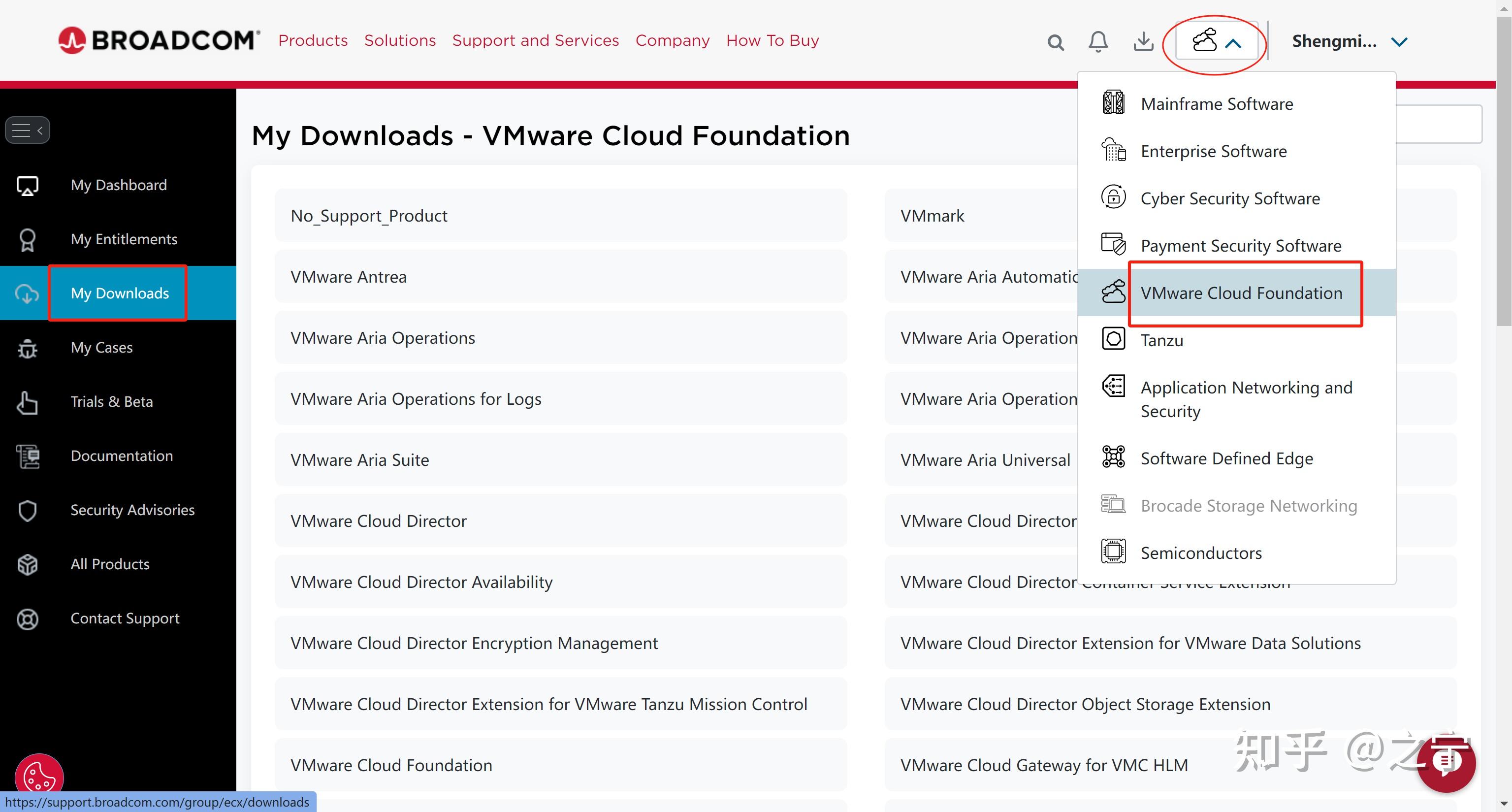Click the Broadcom logo
Image resolution: width=1512 pixels, height=812 pixels.
click(159, 40)
